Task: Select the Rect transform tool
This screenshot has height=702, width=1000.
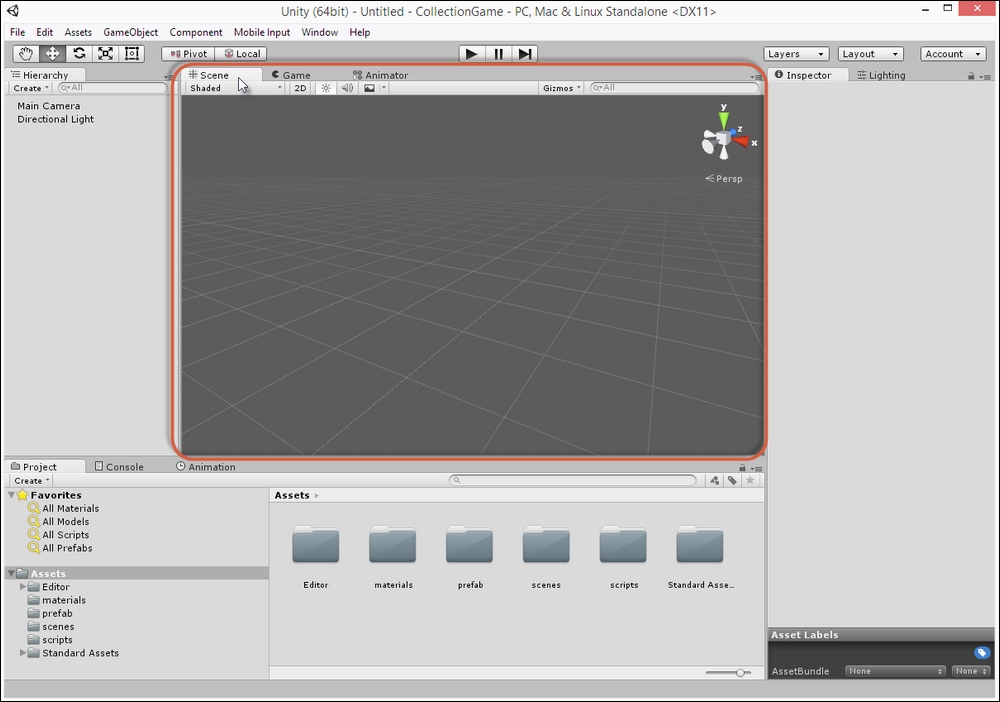Action: 131,54
